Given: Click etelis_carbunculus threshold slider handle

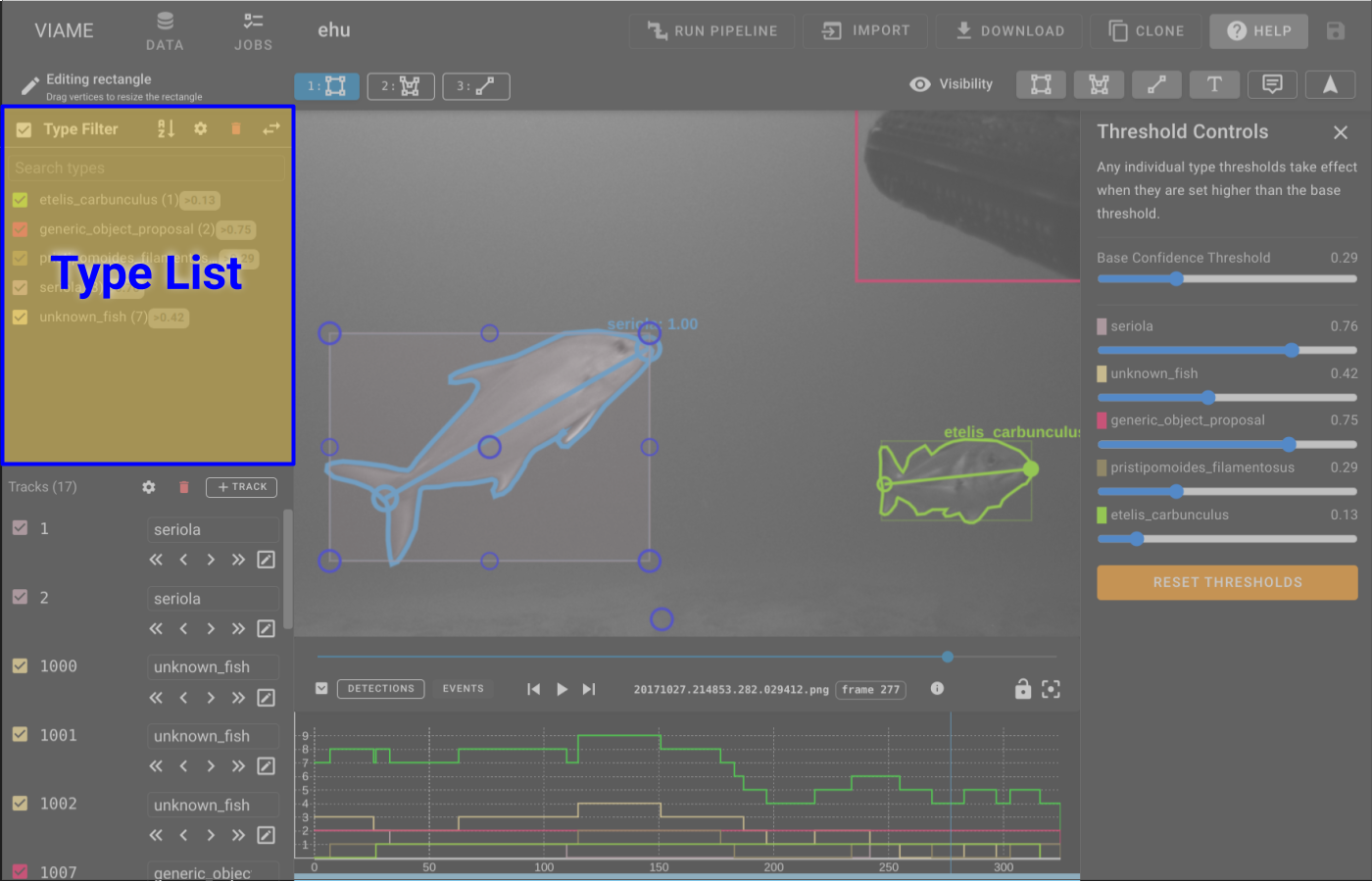Looking at the screenshot, I should (1136, 539).
